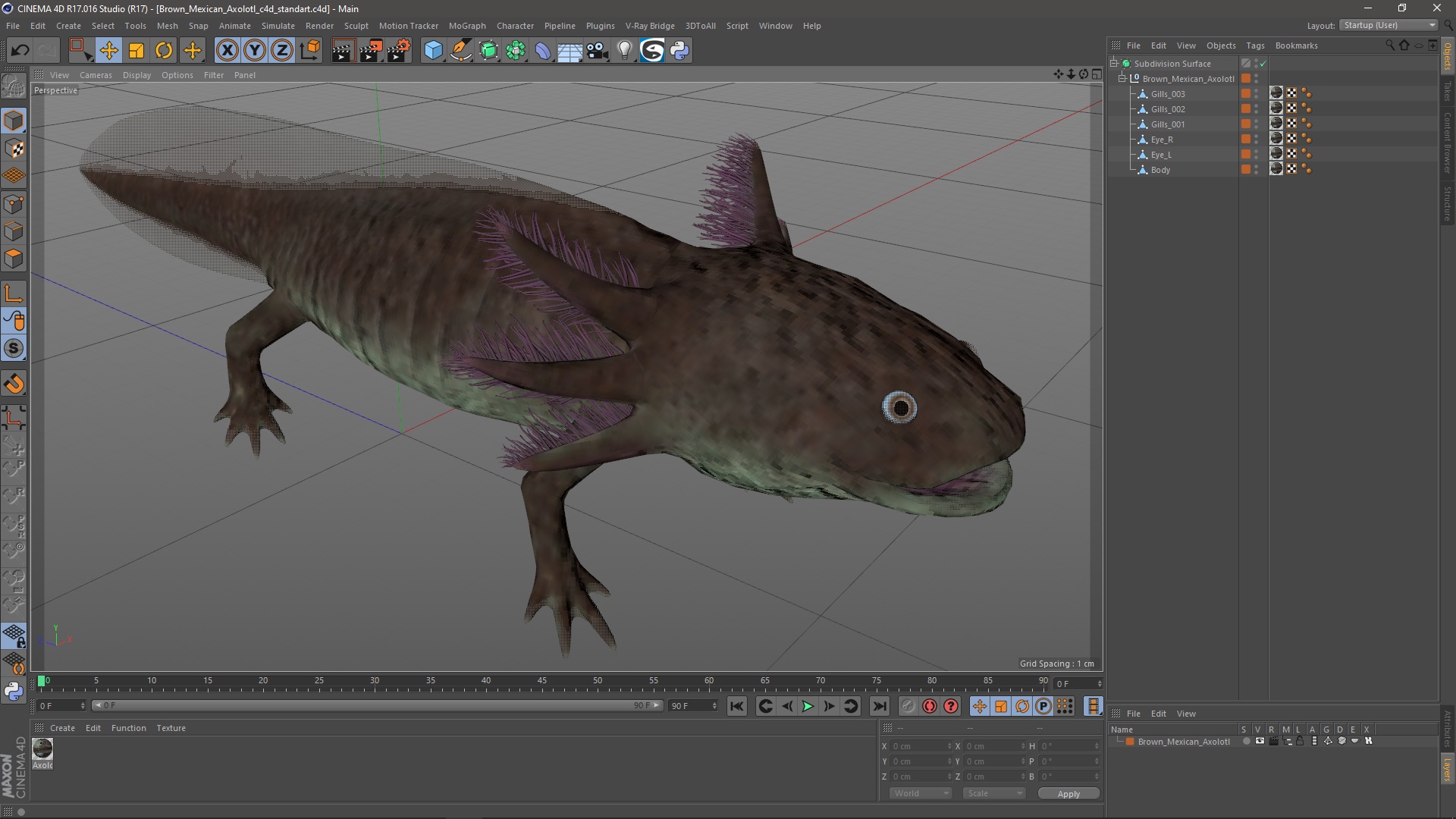Click layer color swatch of Gills_002

tap(1245, 109)
